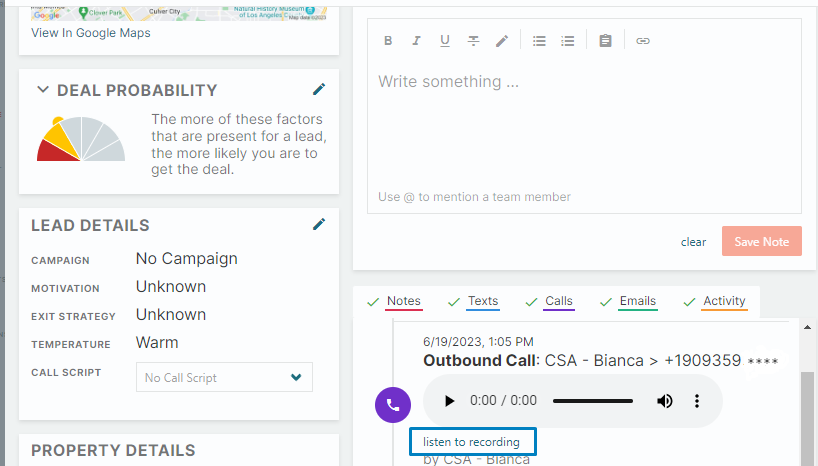Toggle the Texts filter checkmark
Viewport: 818px width, 466px height.
pos(454,301)
